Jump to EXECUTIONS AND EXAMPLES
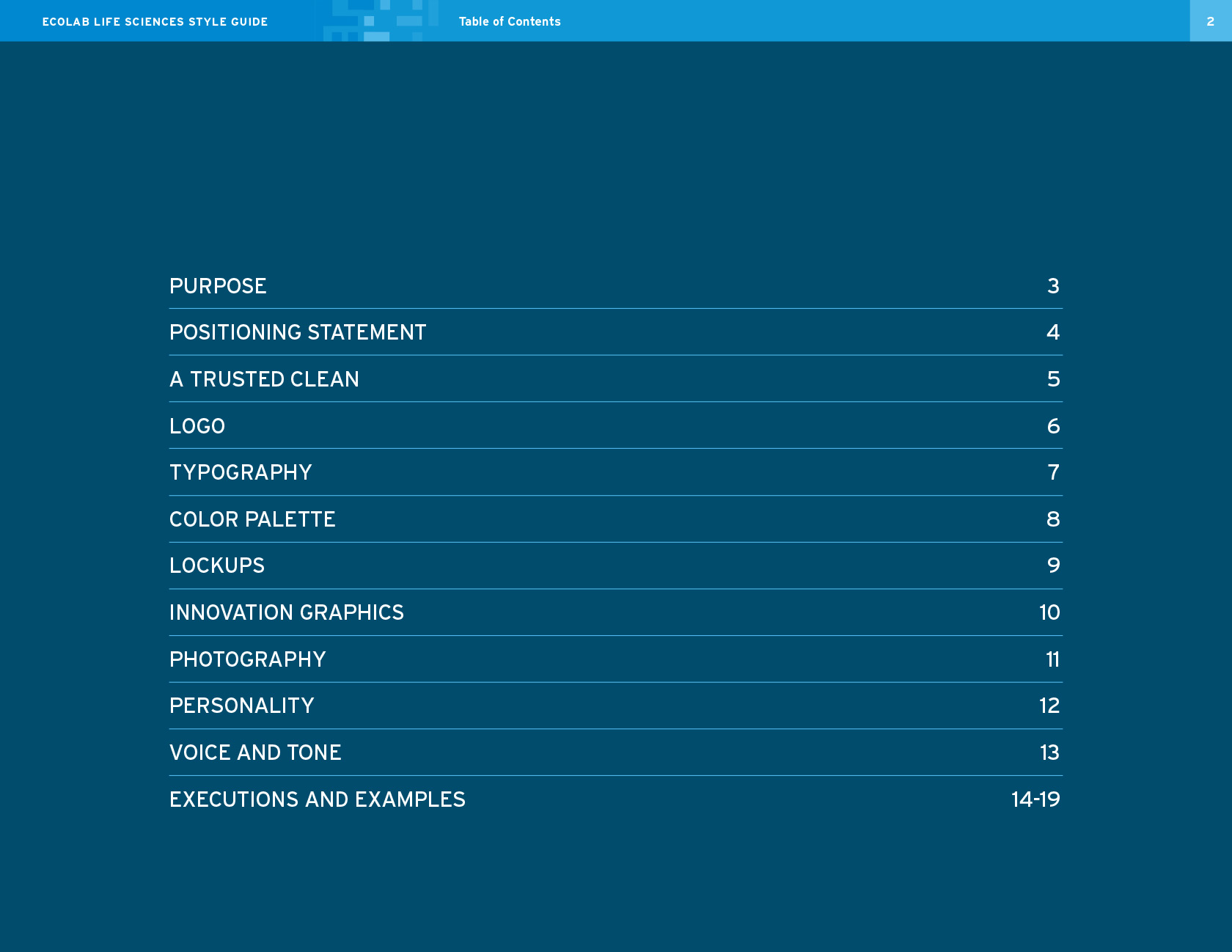The width and height of the screenshot is (1232, 952). click(318, 799)
